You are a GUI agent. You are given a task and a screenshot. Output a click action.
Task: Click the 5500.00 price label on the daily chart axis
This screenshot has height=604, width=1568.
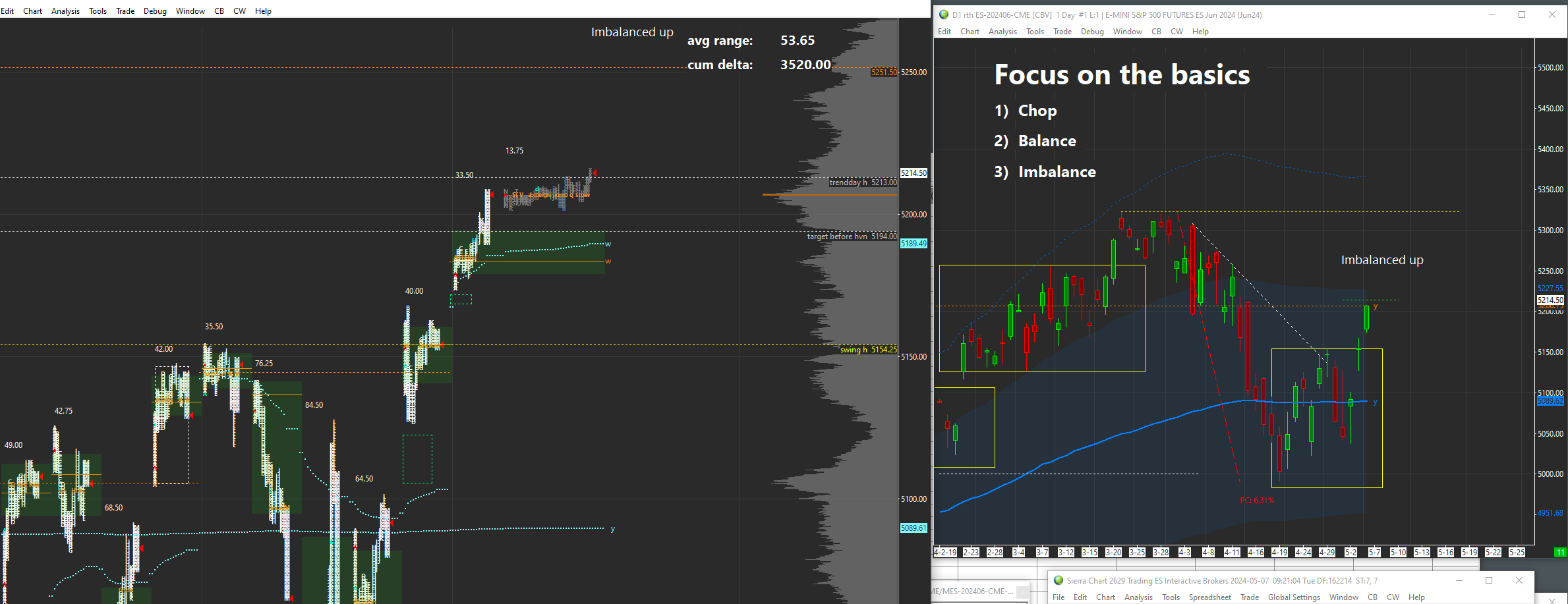coord(1550,68)
